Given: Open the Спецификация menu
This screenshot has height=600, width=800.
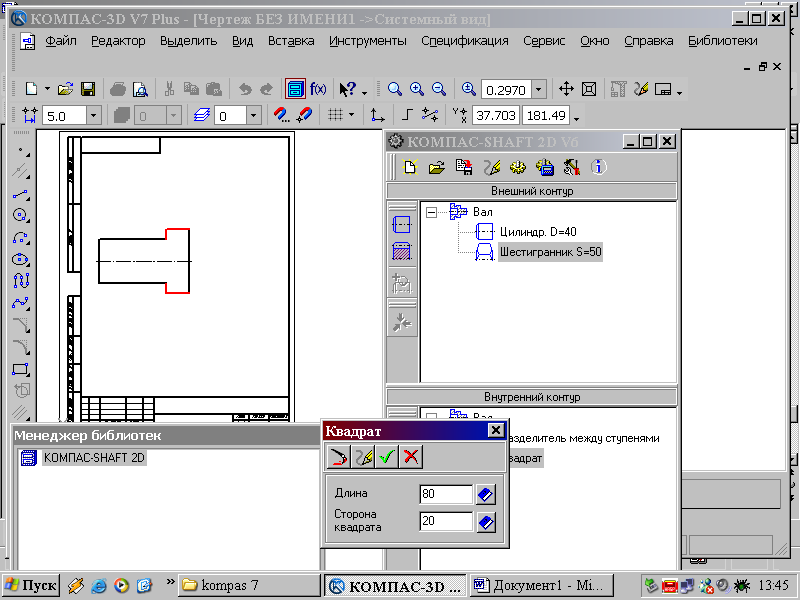Looking at the screenshot, I should click(x=465, y=41).
